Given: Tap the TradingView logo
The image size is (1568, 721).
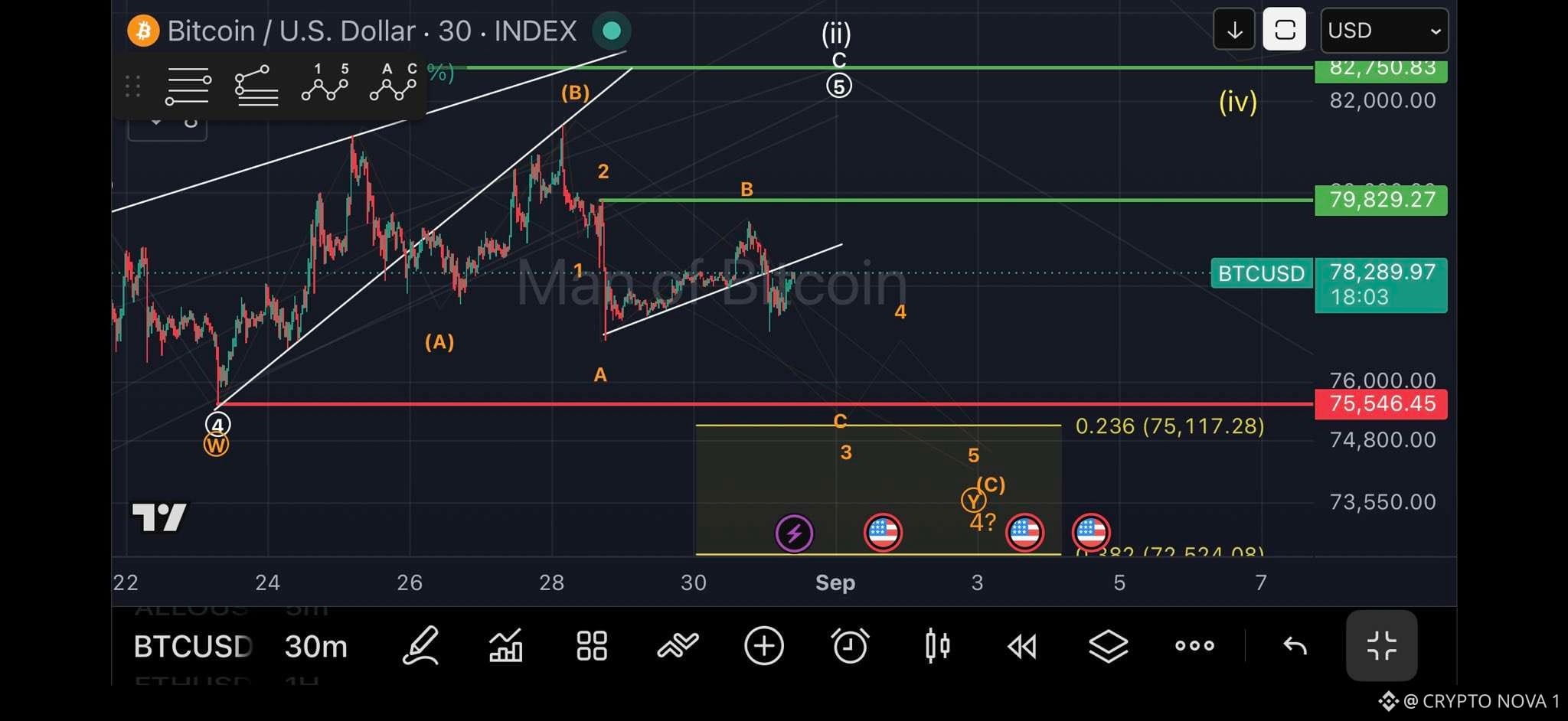Looking at the screenshot, I should coord(159,517).
